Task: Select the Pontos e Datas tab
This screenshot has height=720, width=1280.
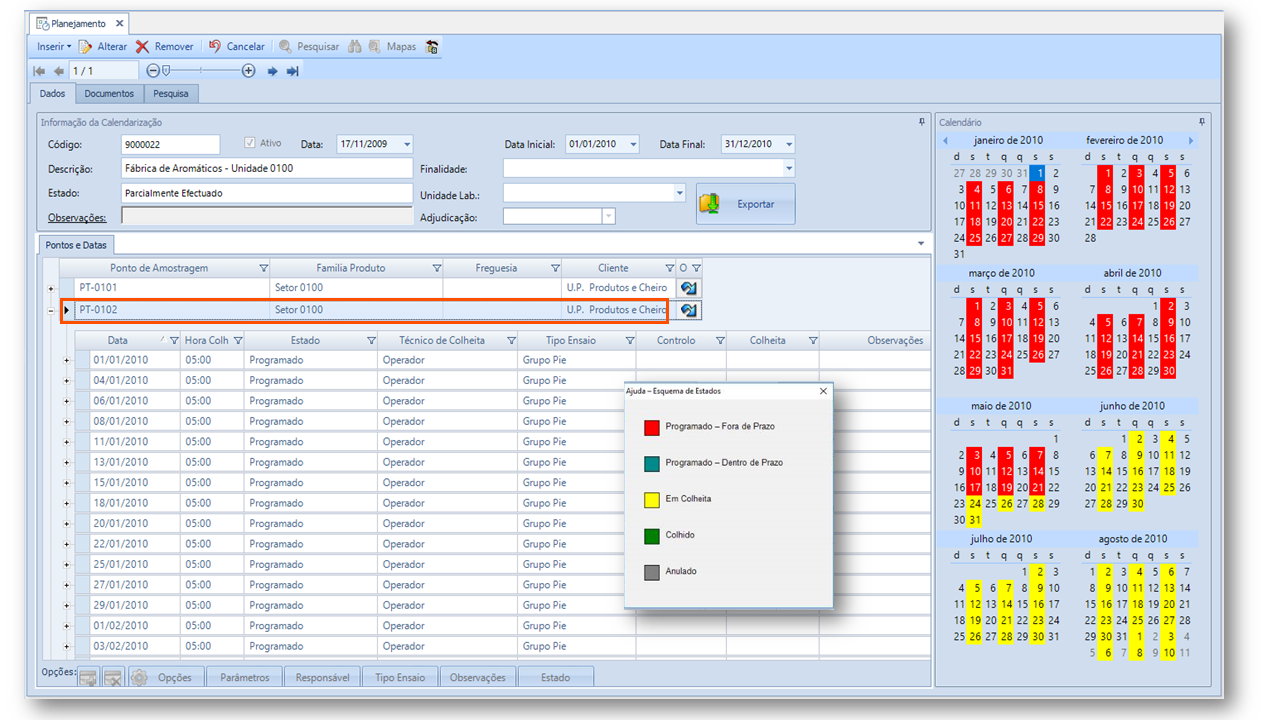Action: pyautogui.click(x=77, y=245)
